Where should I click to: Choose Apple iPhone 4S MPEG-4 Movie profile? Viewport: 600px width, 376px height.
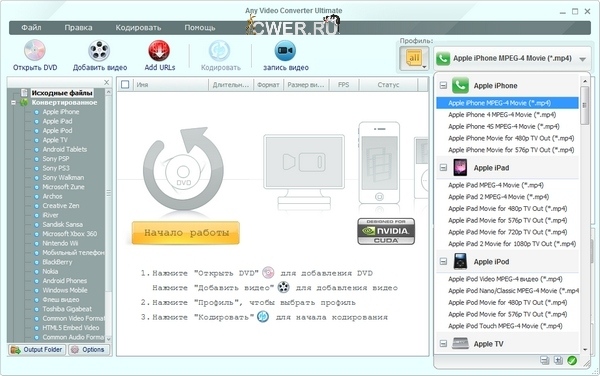(504, 126)
